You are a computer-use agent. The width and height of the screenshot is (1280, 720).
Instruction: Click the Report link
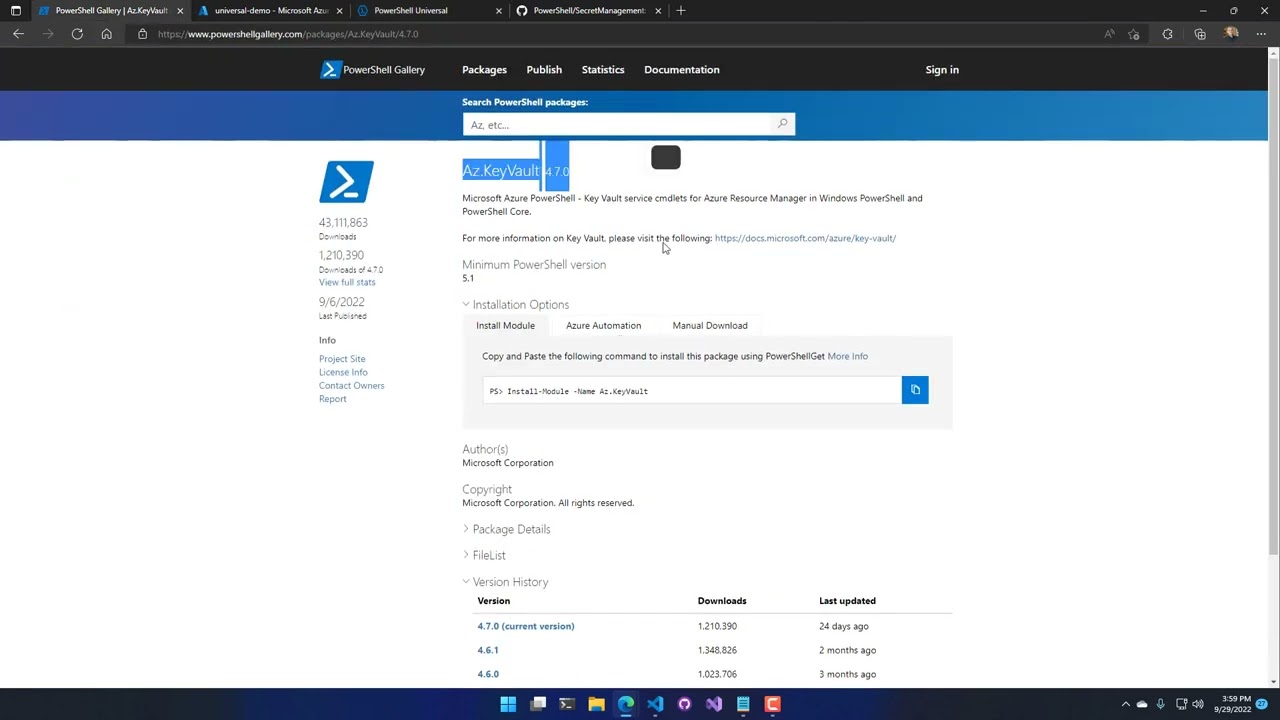pos(332,399)
